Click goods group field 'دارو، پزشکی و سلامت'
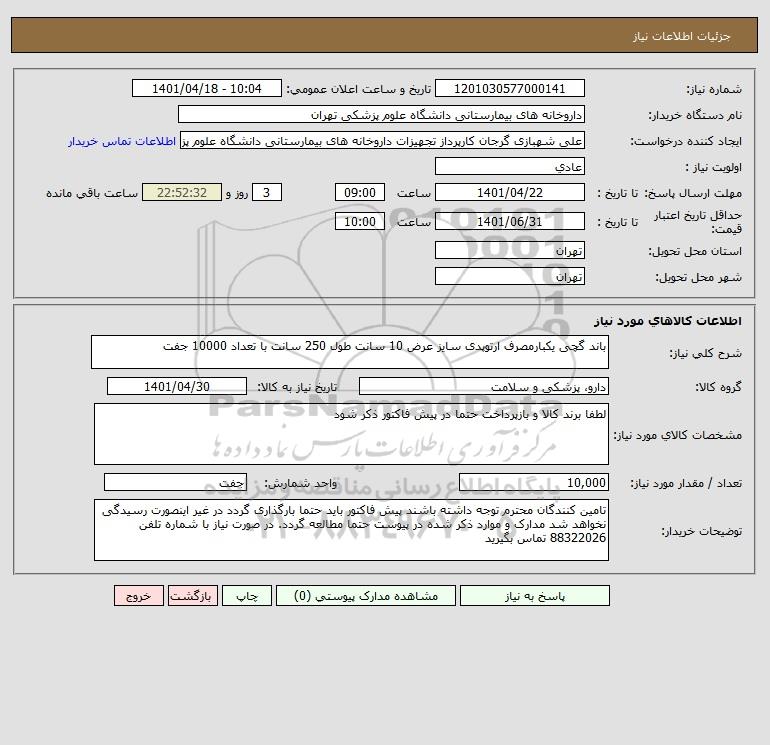Viewport: 770px width, 745px height. (484, 386)
